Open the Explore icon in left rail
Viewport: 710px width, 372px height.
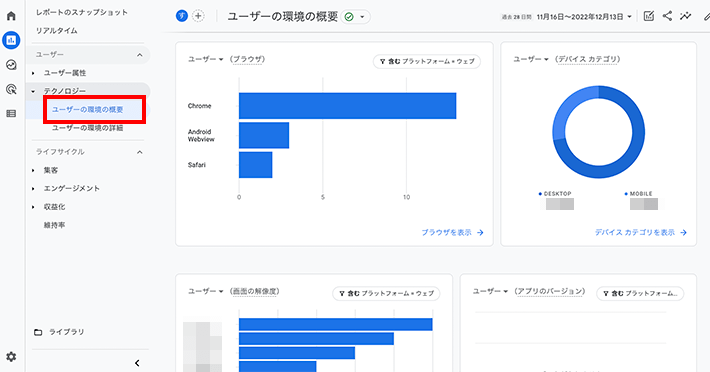[11, 65]
